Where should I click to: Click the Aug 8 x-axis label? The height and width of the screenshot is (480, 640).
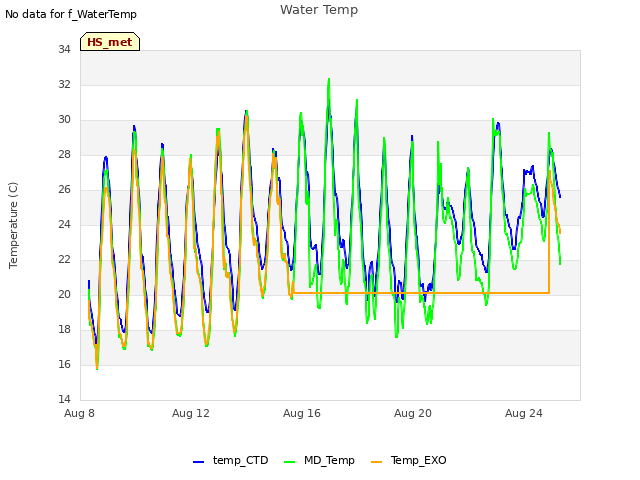click(79, 413)
